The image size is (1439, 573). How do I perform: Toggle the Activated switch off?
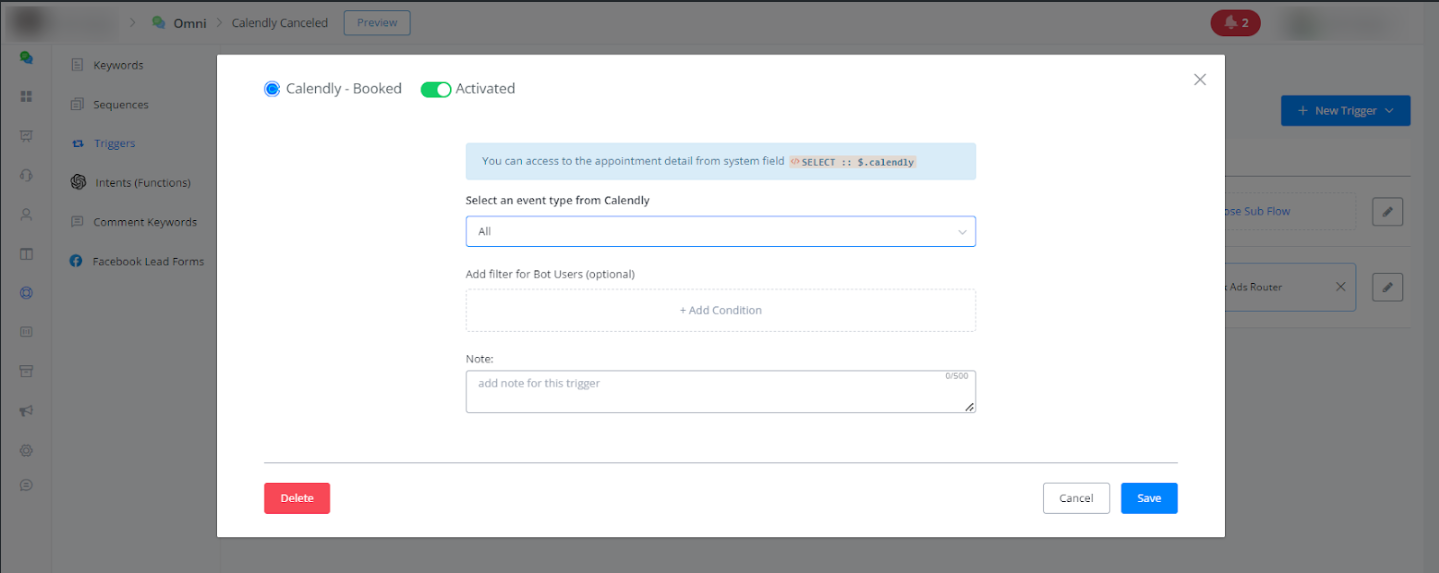pyautogui.click(x=436, y=89)
